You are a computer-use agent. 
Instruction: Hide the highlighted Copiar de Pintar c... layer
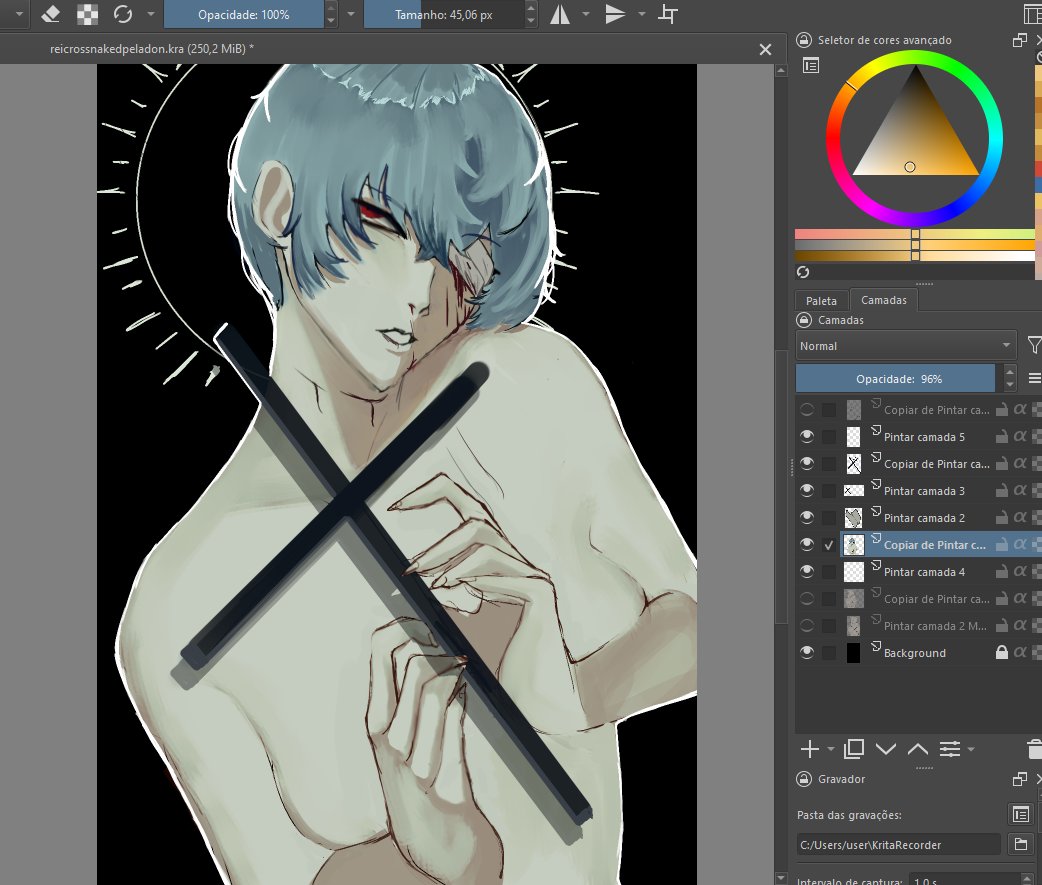[x=807, y=544]
